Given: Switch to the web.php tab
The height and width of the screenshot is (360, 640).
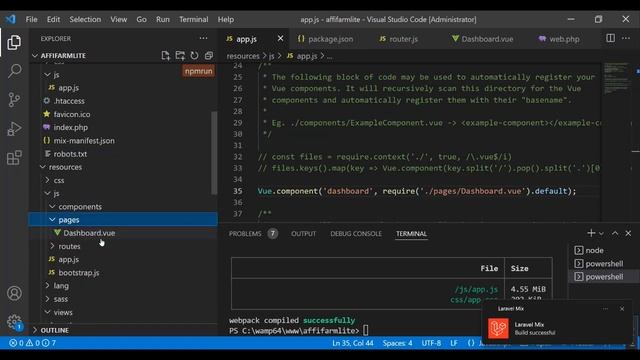Looking at the screenshot, I should coord(559,39).
